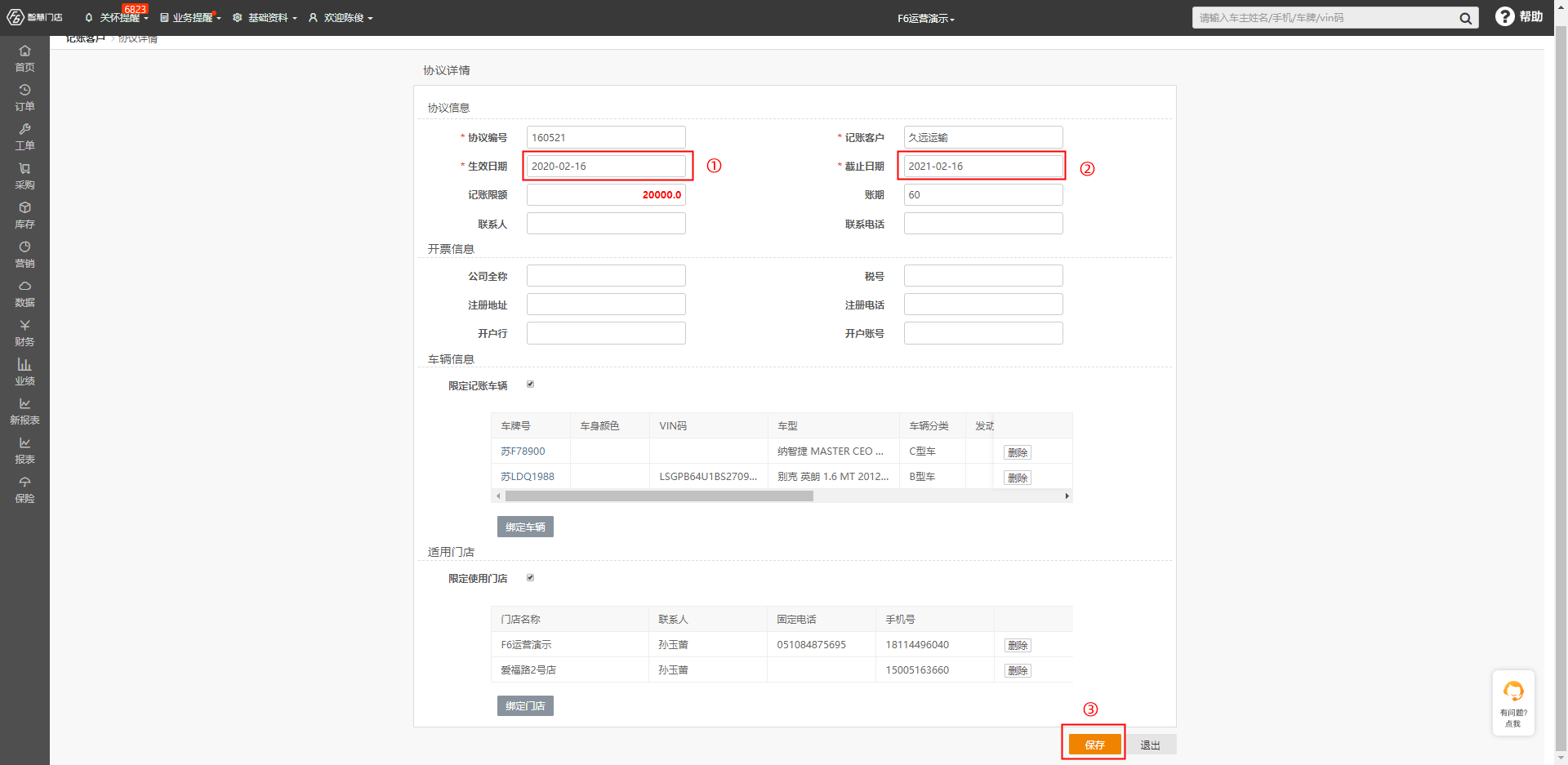The image size is (1568, 765).
Task: Select the LSGPB64U1BS2709... VIN cell
Action: [708, 476]
